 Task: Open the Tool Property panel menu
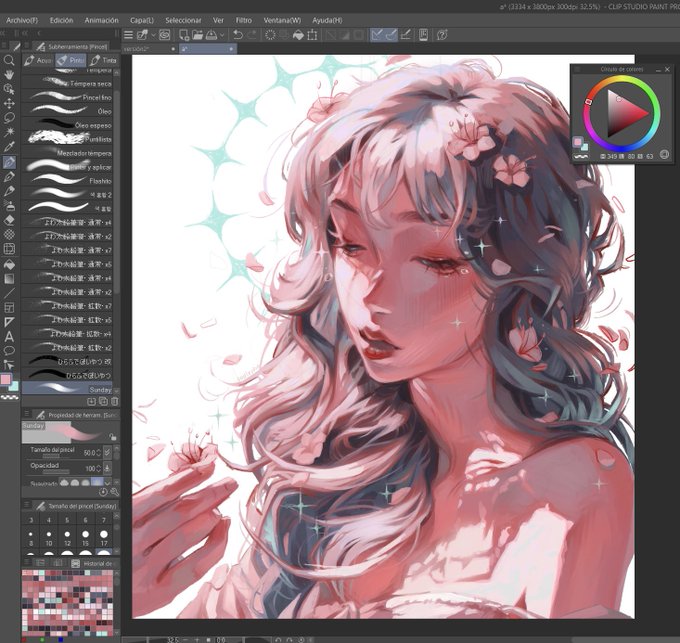pyautogui.click(x=27, y=415)
